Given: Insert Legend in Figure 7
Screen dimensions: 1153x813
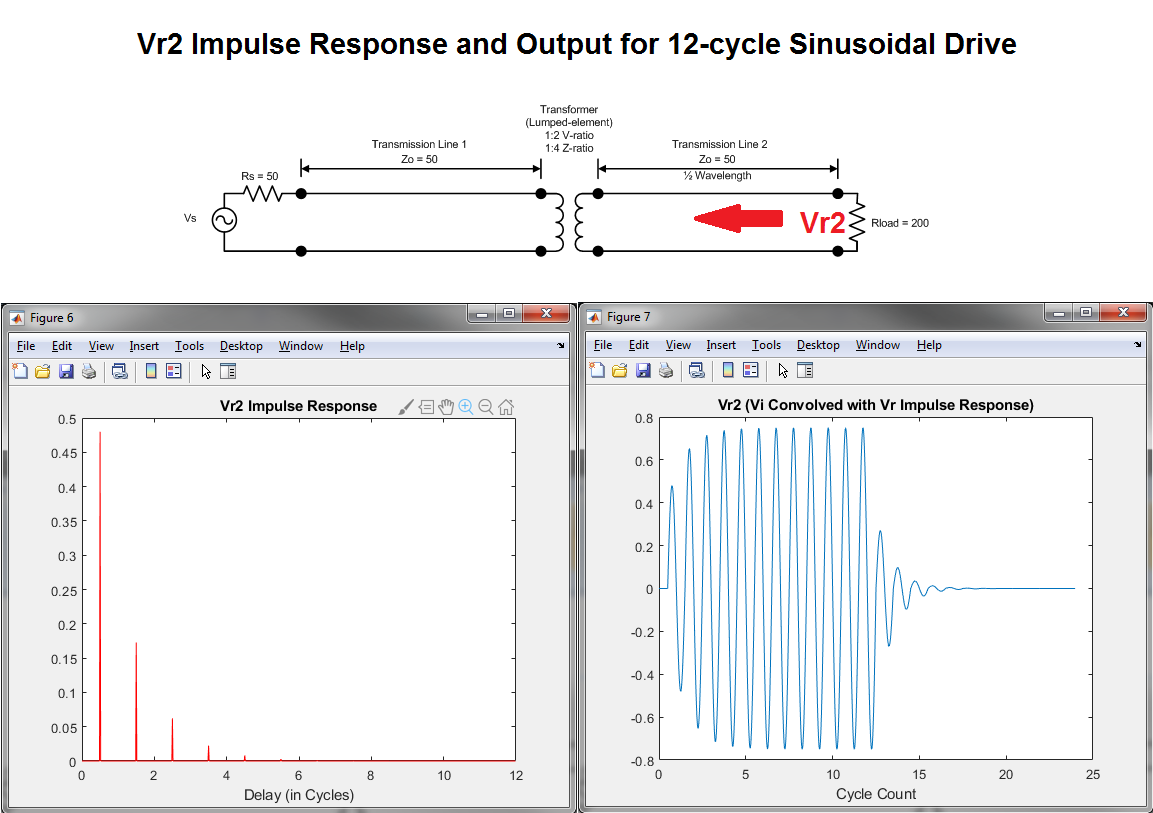Looking at the screenshot, I should (x=751, y=371).
